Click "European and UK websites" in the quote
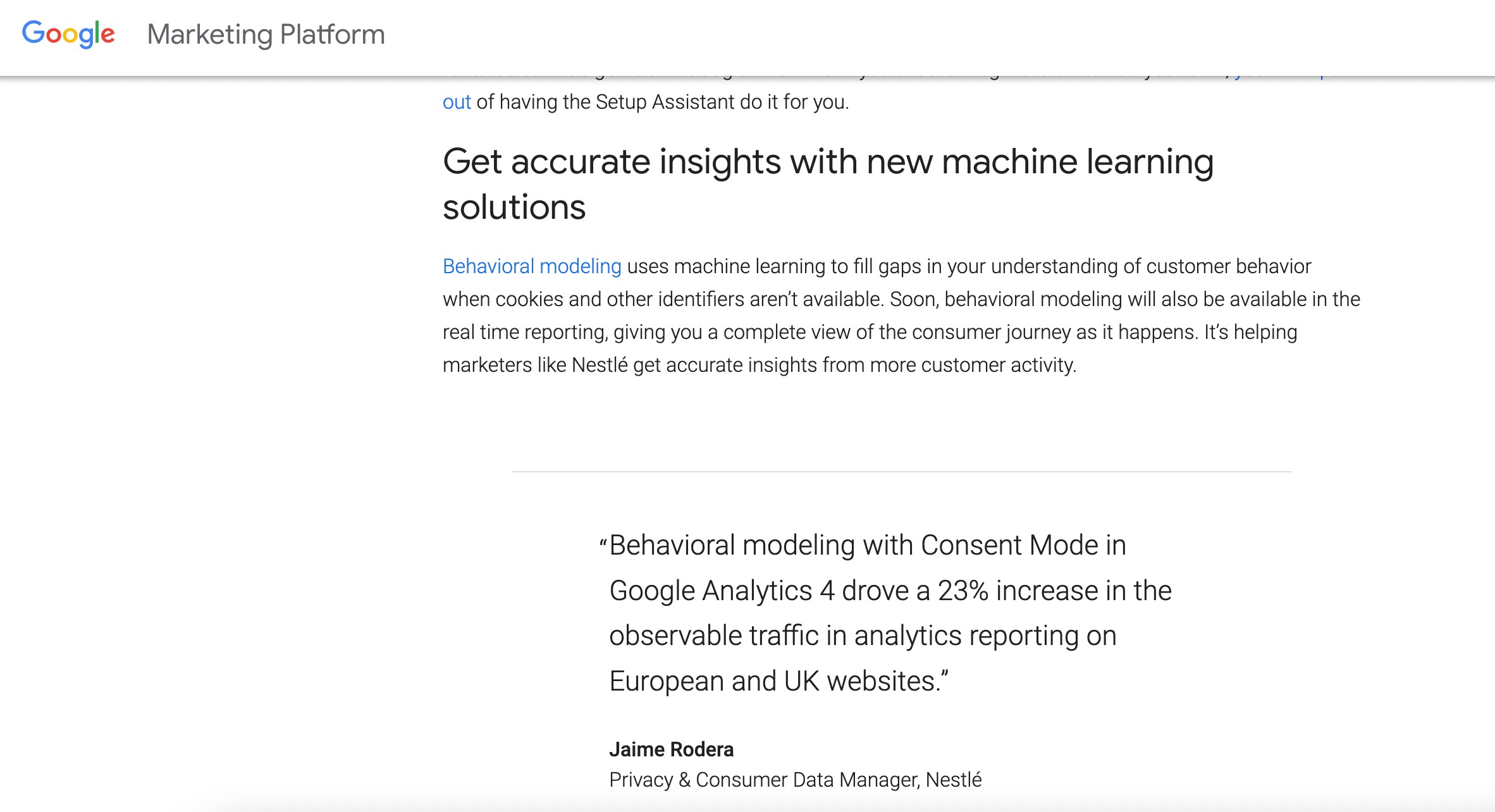 [x=772, y=681]
